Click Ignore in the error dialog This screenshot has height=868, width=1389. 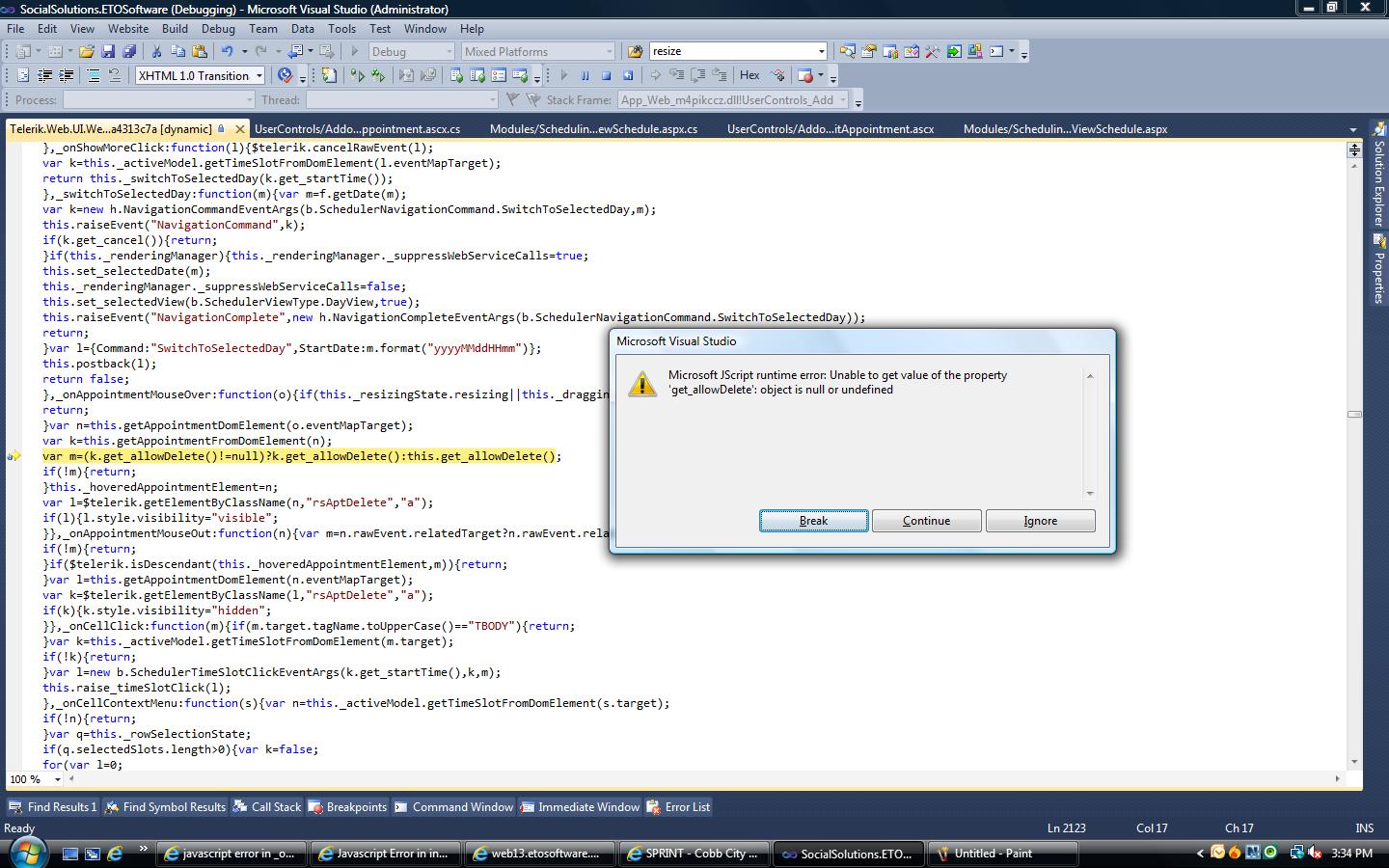tap(1040, 521)
